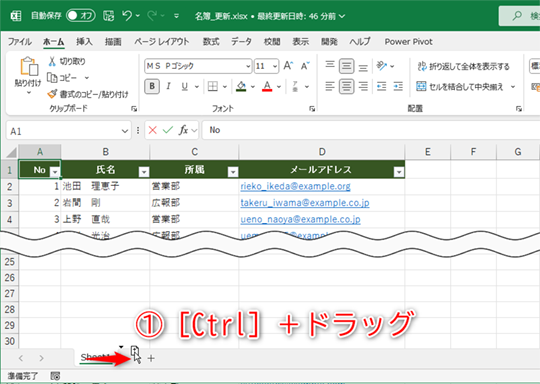
Task: Open the font color dropdown arrow
Action: pyautogui.click(x=279, y=86)
